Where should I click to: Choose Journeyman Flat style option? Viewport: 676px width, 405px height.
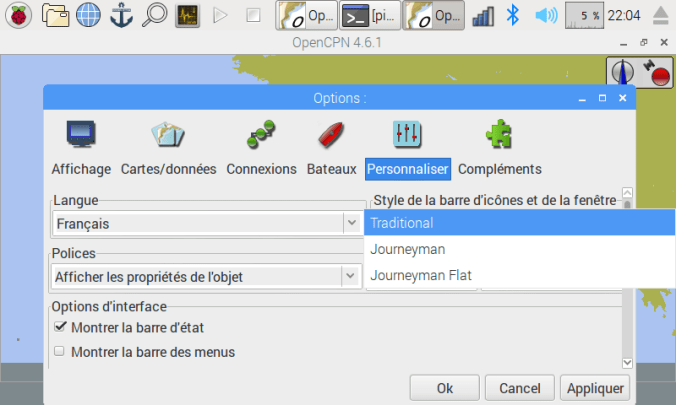pyautogui.click(x=421, y=275)
